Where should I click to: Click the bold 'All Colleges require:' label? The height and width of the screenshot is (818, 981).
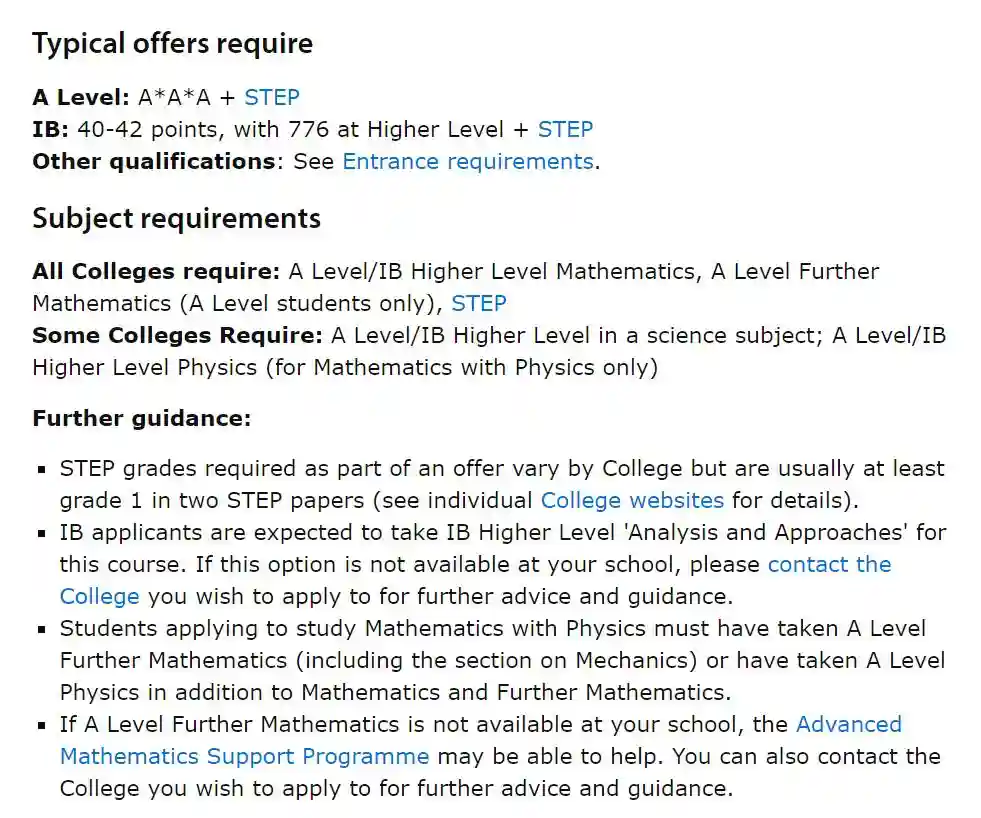tap(156, 271)
